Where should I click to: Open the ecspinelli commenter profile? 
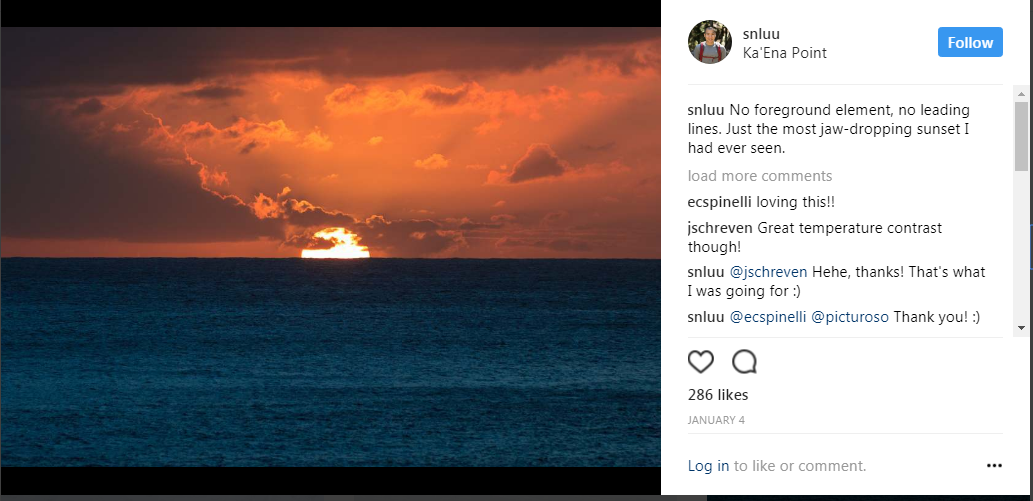[x=719, y=201]
